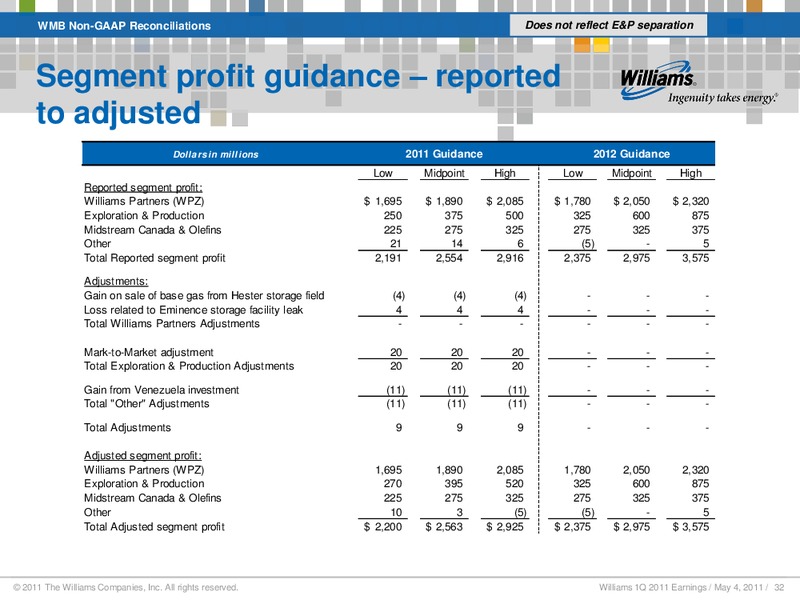This screenshot has height=600, width=800.
Task: Select the '$ 1,780' reported WPZ 2012 low value
Action: [x=572, y=202]
